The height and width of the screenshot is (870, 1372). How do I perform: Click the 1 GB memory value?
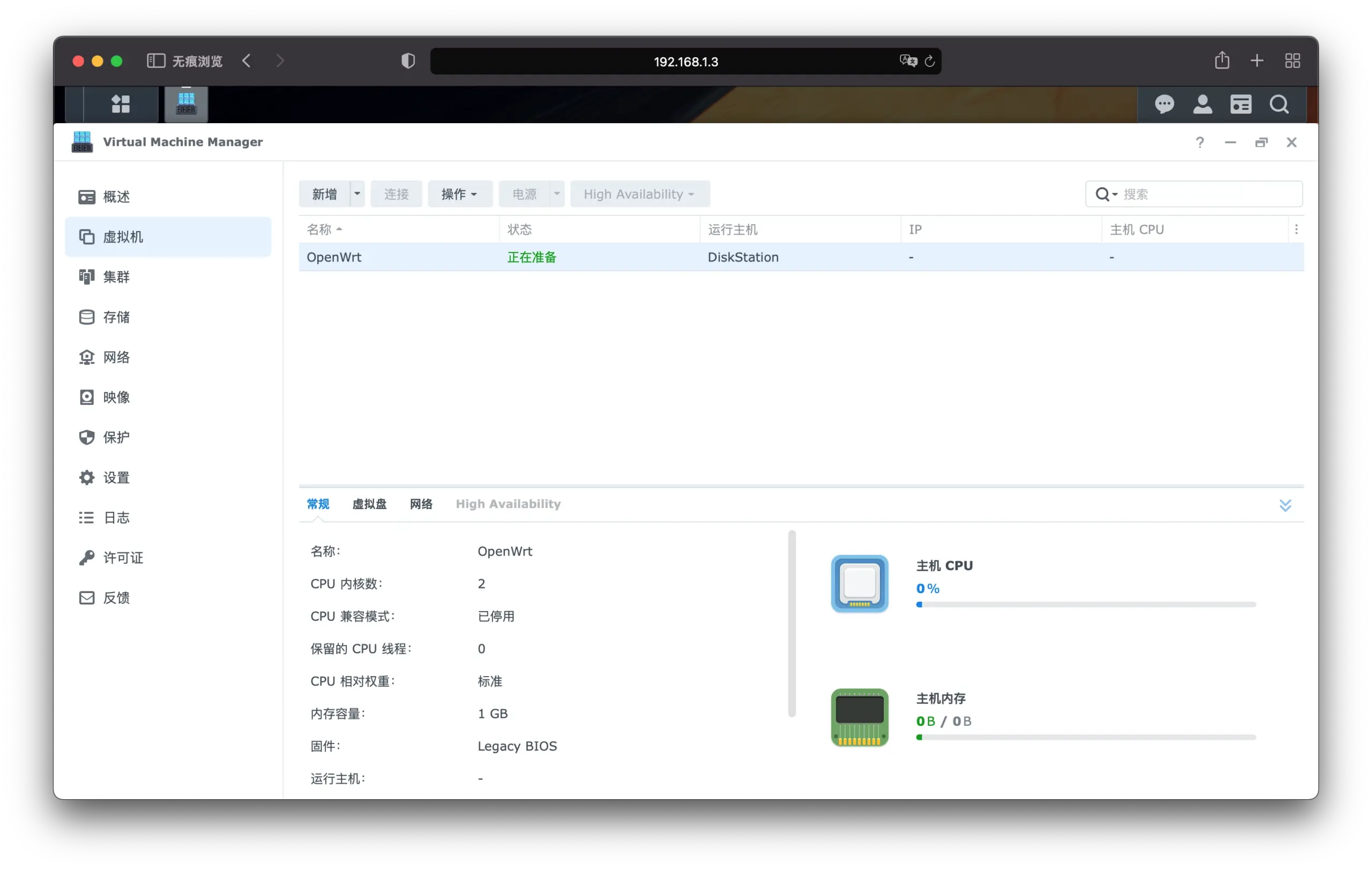[x=493, y=714]
